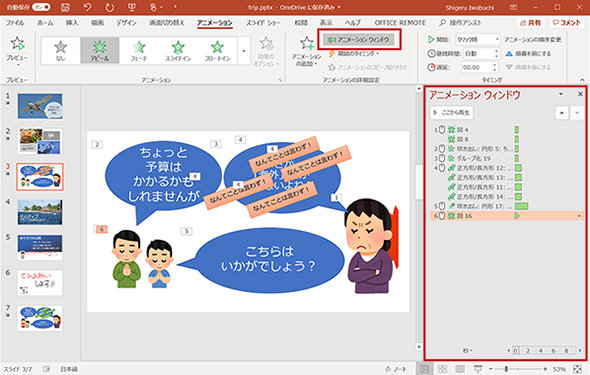590x375 pixels.
Task: Click the touch/mouse mode icon
Action: click(x=153, y=7)
